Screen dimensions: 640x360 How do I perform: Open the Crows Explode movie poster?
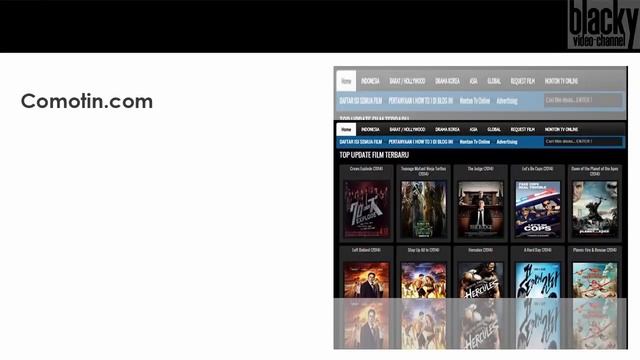pos(367,209)
